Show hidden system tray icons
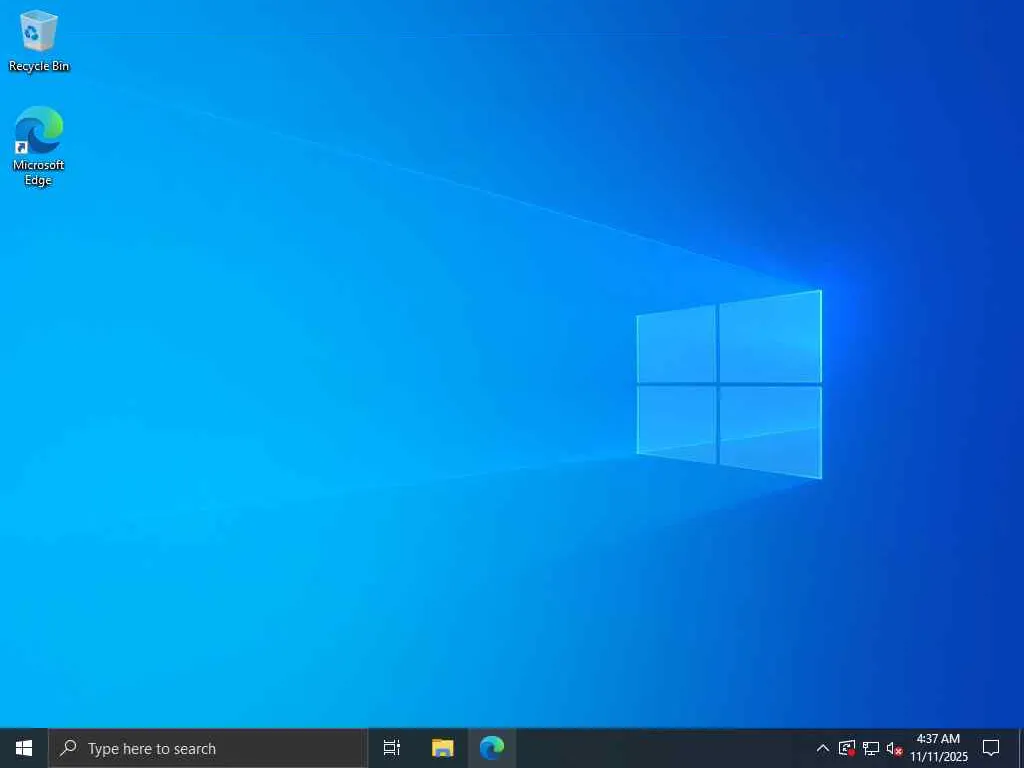This screenshot has width=1024, height=768. tap(823, 748)
